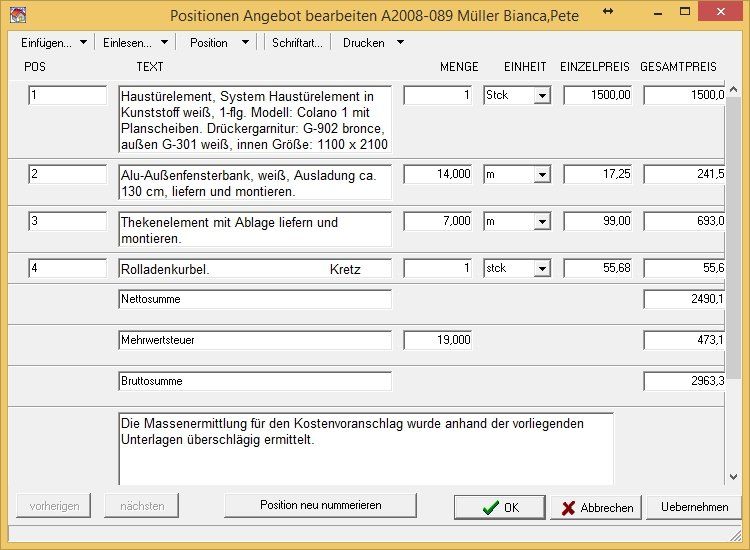Click the green checkmark OK button

coord(499,507)
